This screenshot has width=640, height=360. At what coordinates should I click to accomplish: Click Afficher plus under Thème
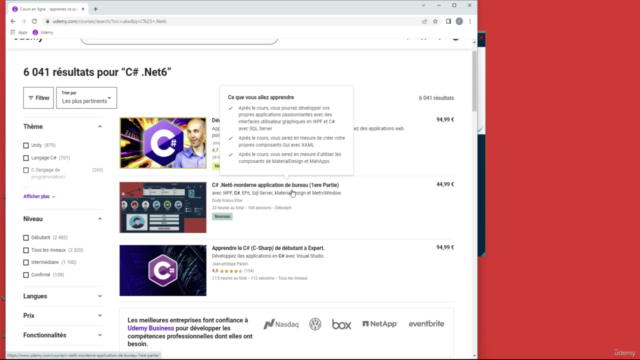click(39, 196)
